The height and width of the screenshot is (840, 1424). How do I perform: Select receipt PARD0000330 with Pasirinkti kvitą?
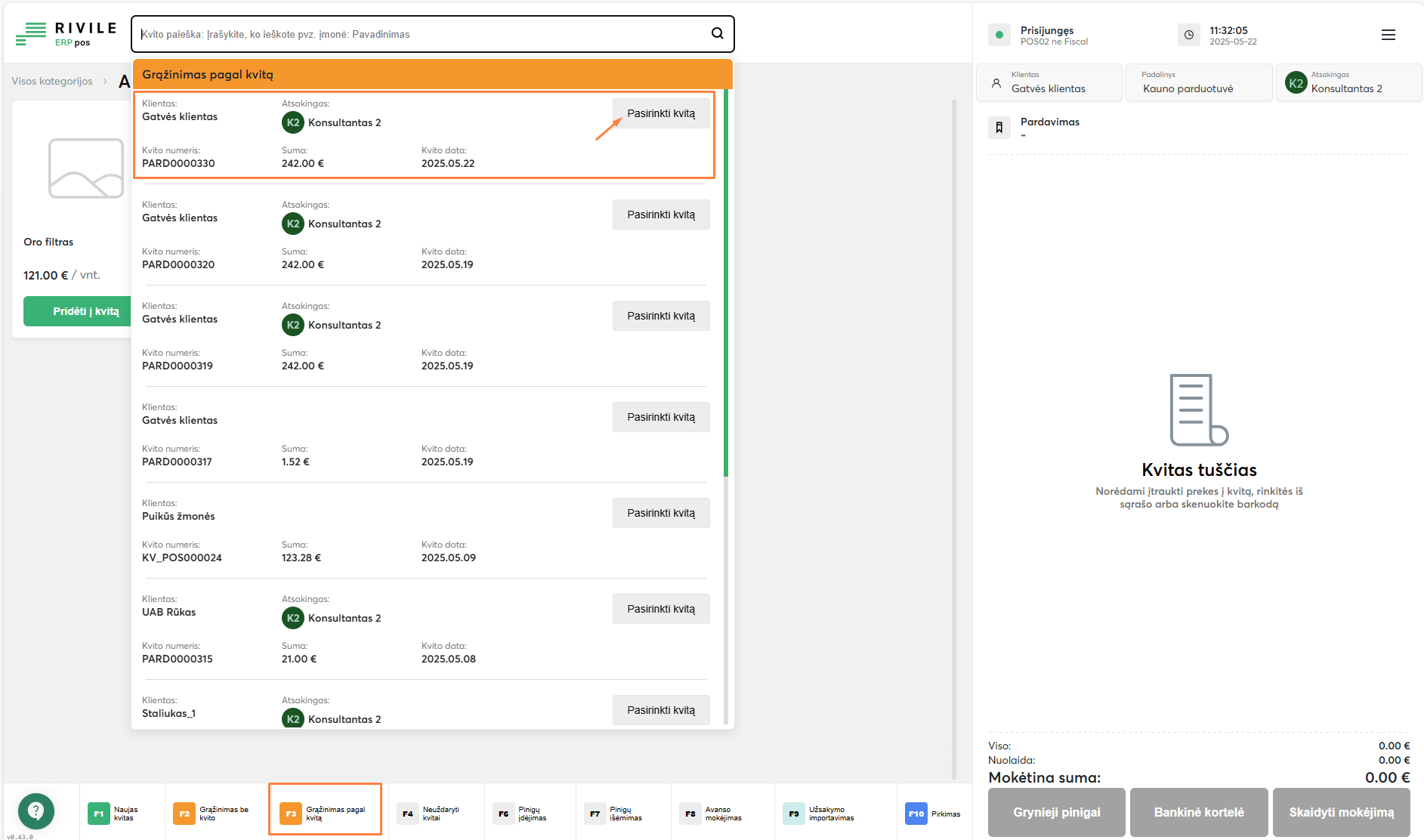click(x=660, y=113)
